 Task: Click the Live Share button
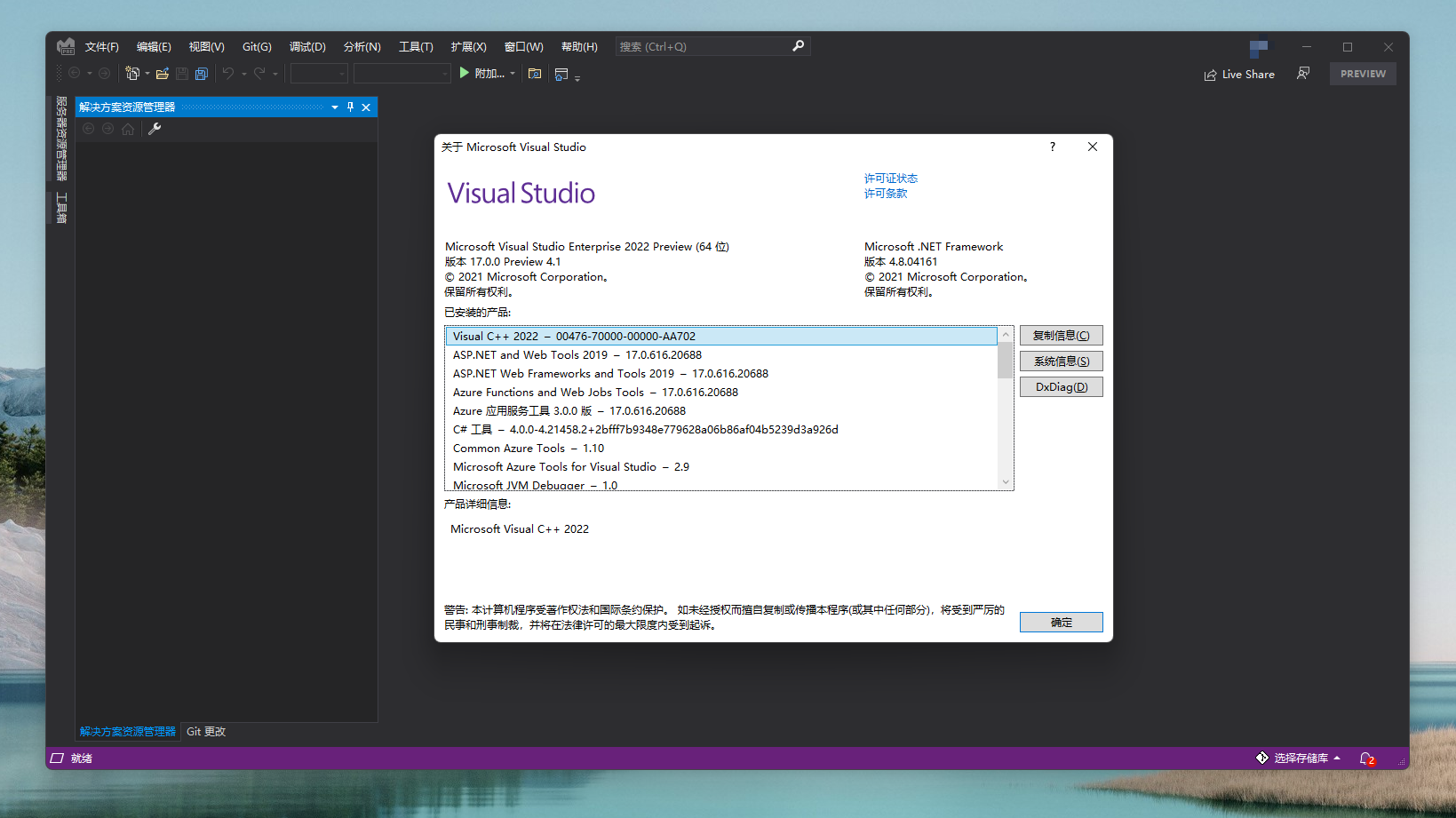click(x=1239, y=75)
